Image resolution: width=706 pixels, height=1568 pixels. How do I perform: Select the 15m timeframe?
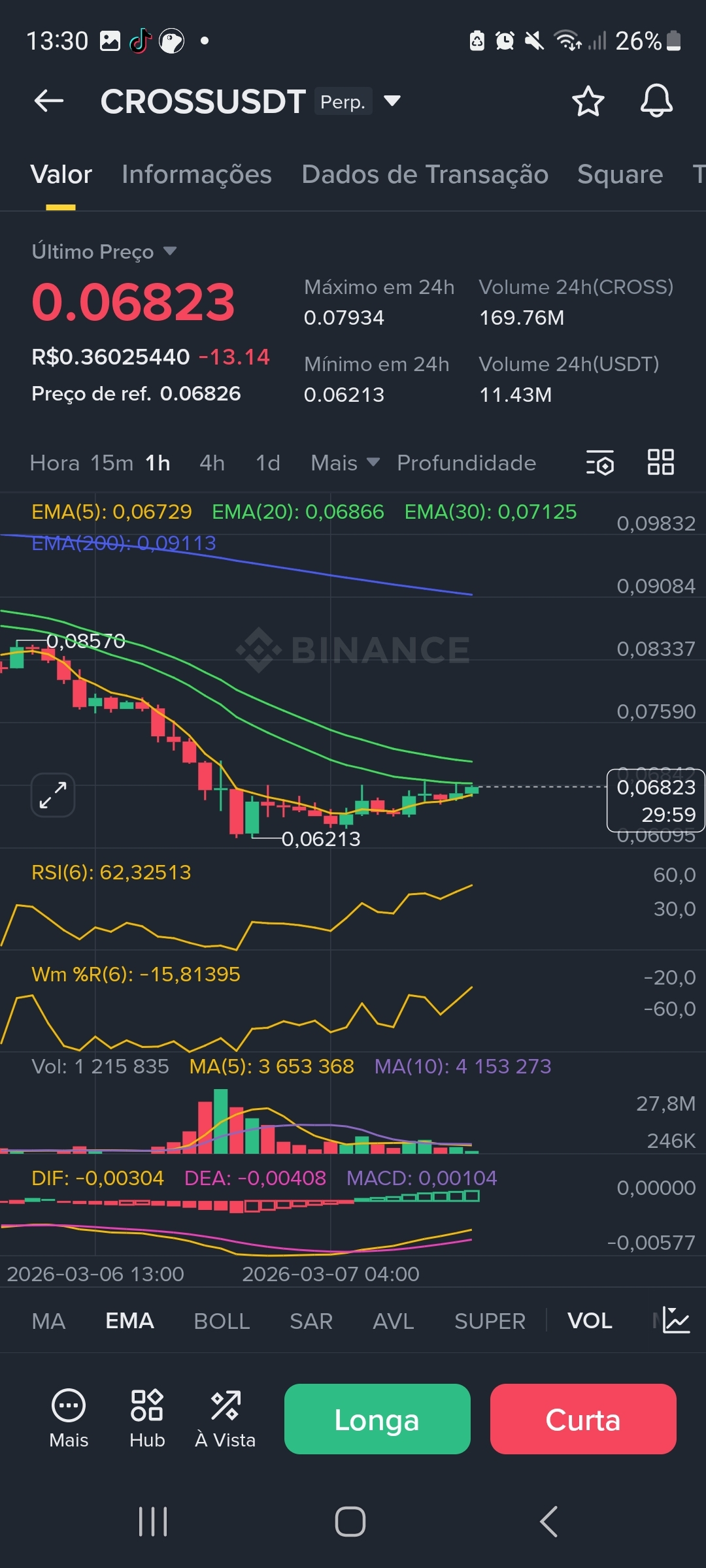(x=112, y=463)
